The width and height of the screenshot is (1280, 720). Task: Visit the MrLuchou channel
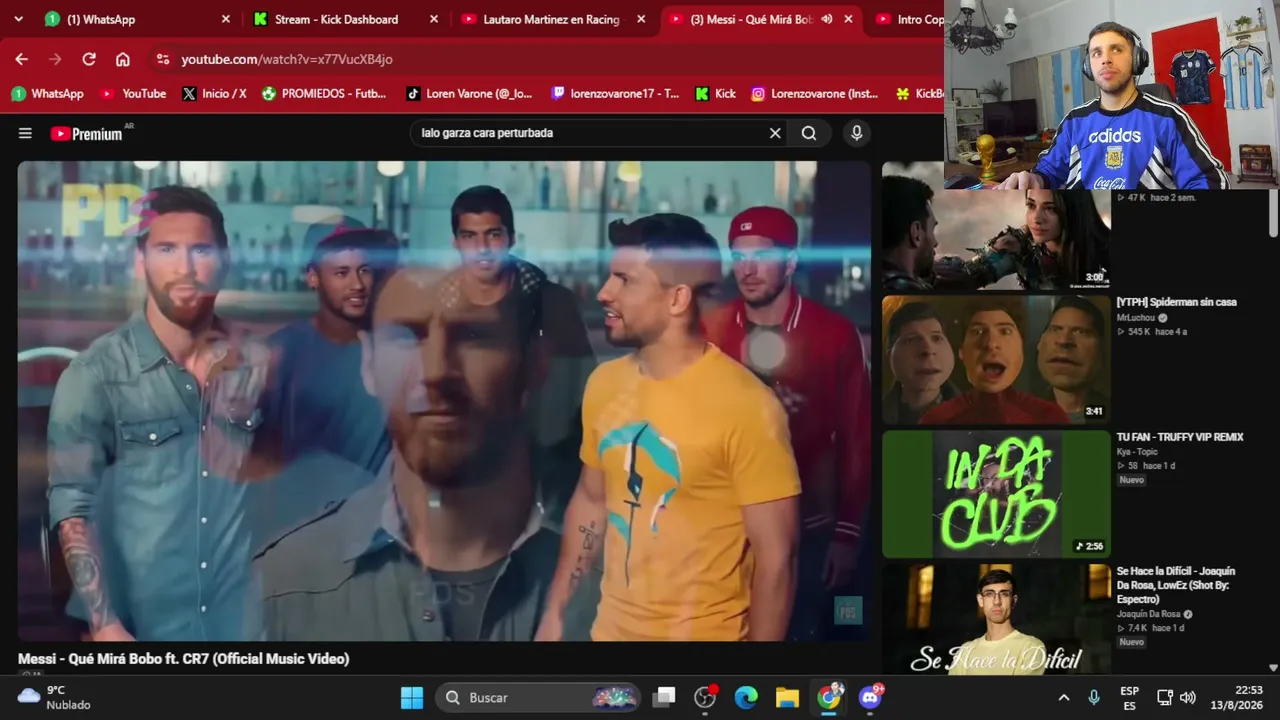(1135, 318)
